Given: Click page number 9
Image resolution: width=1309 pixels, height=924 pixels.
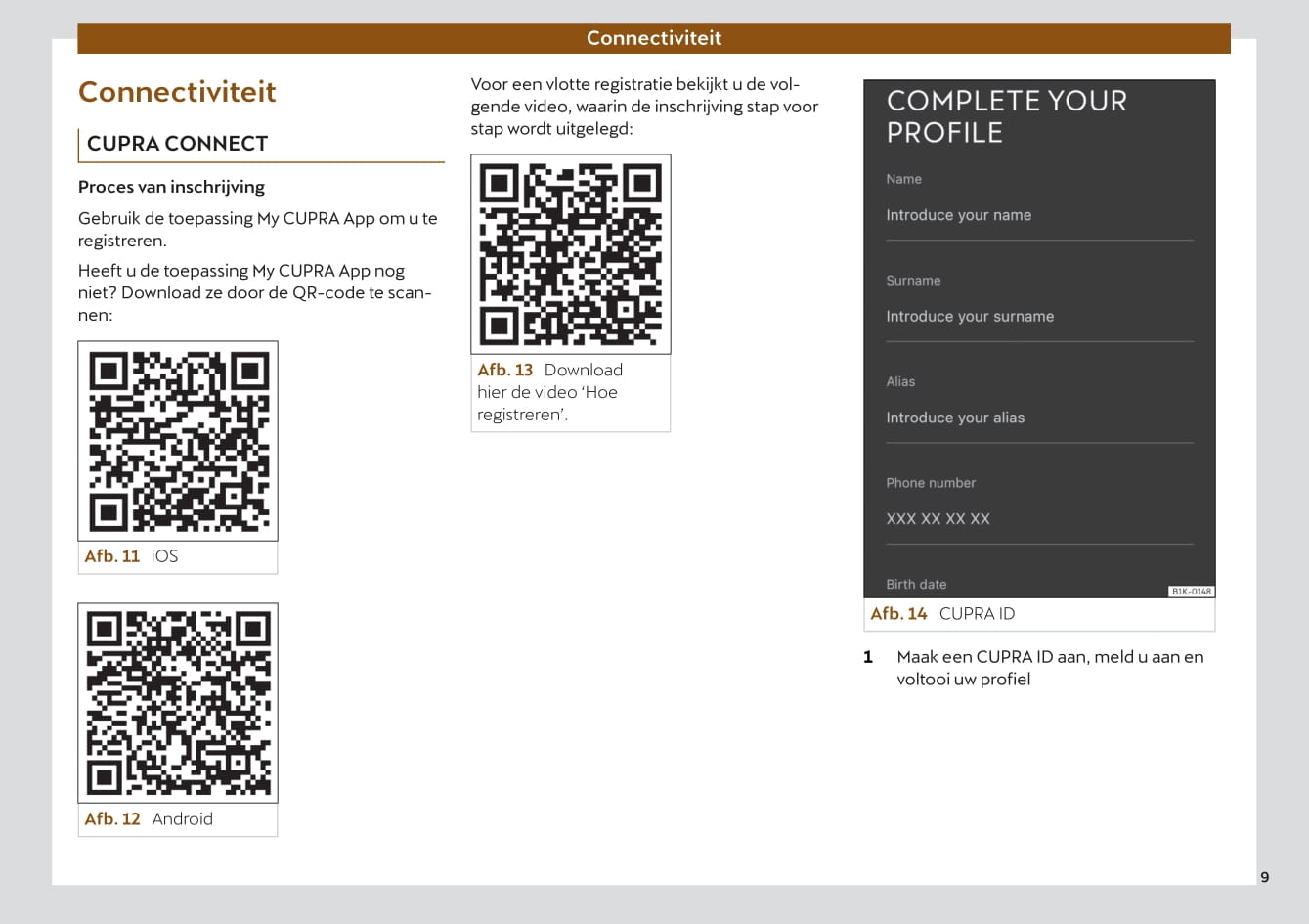Looking at the screenshot, I should click(x=1264, y=877).
